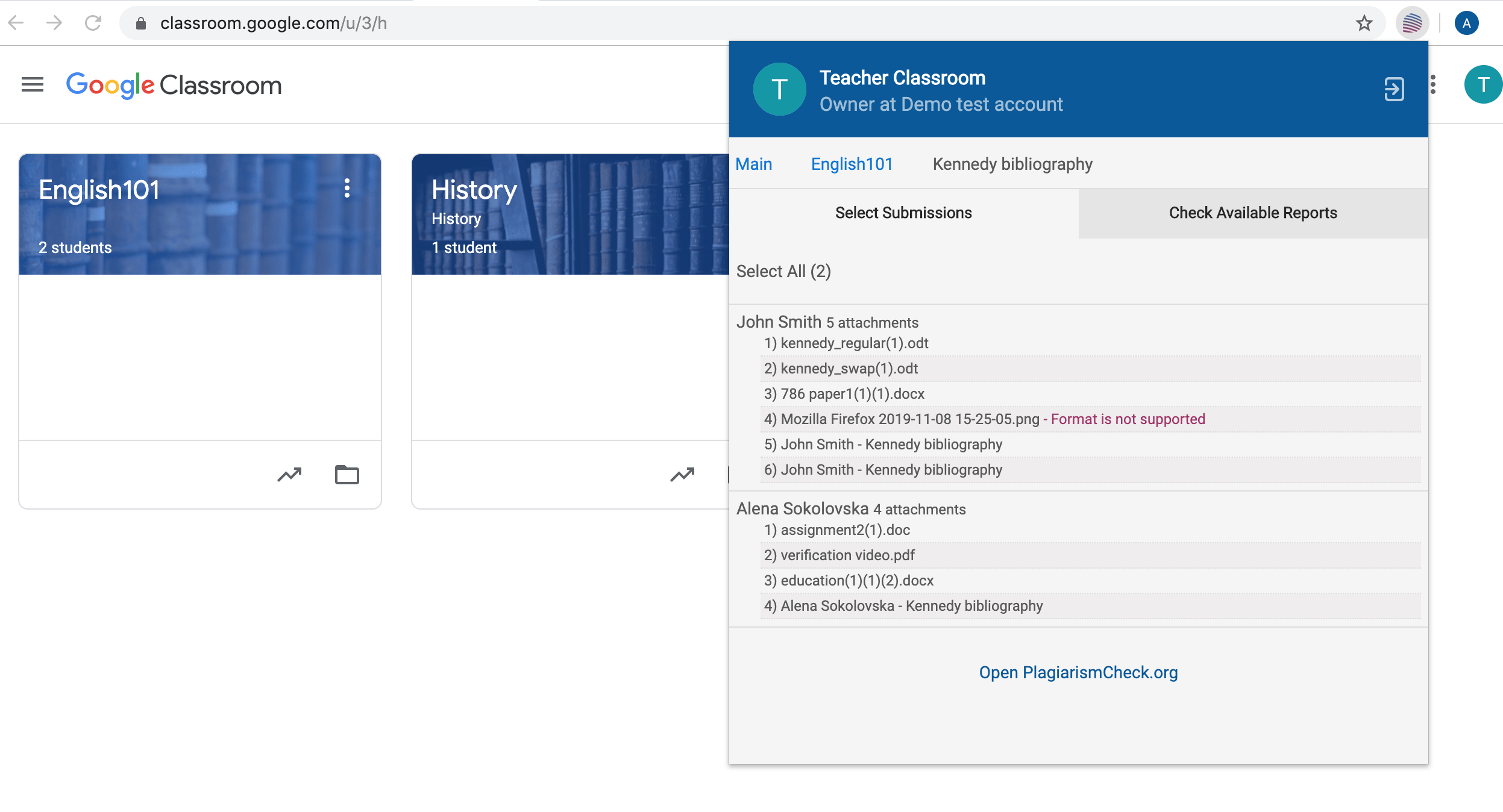Toggle 'Select All (2)' checkbox for submissions
This screenshot has width=1503, height=812.
(x=784, y=270)
